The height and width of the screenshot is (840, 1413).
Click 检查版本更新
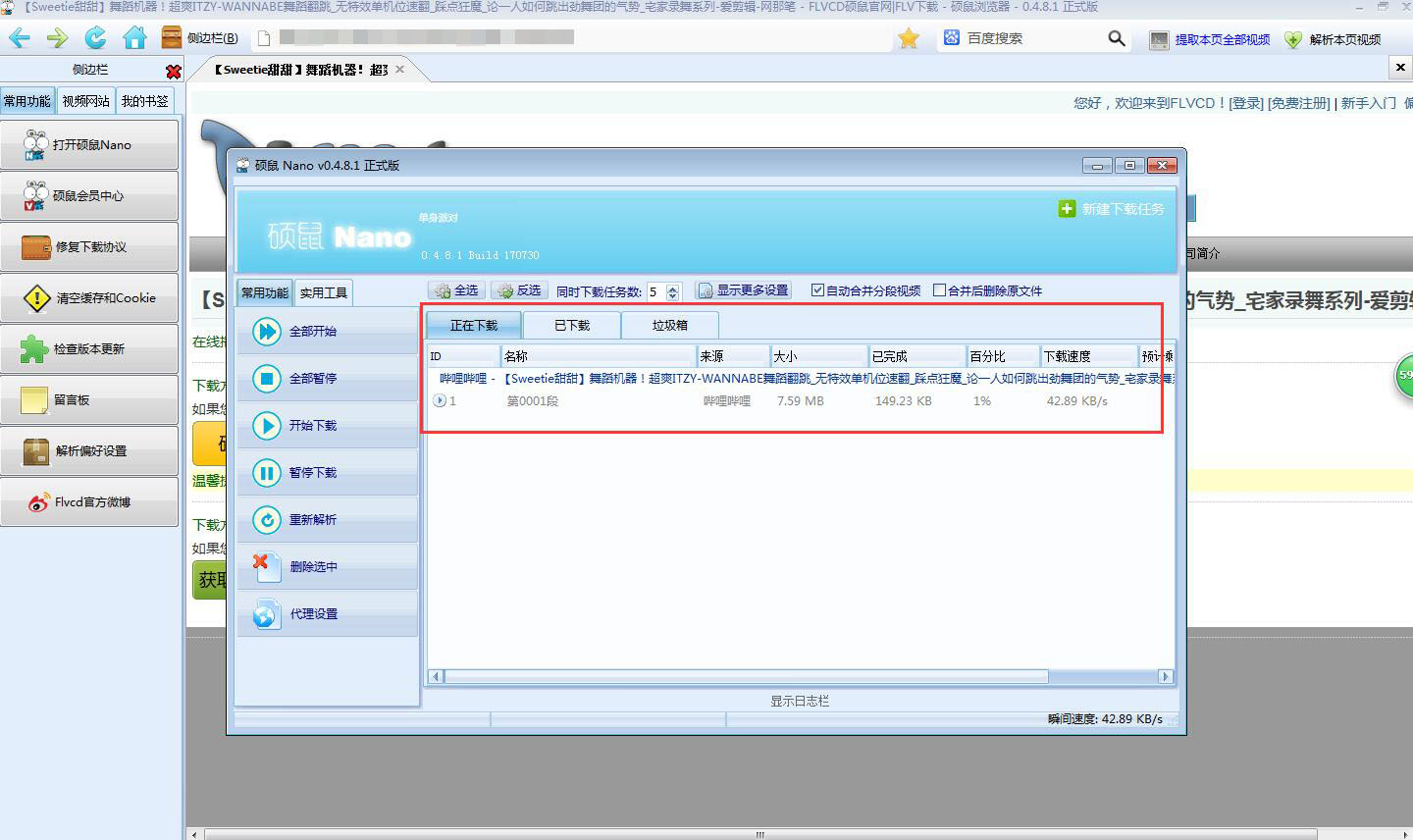click(89, 348)
